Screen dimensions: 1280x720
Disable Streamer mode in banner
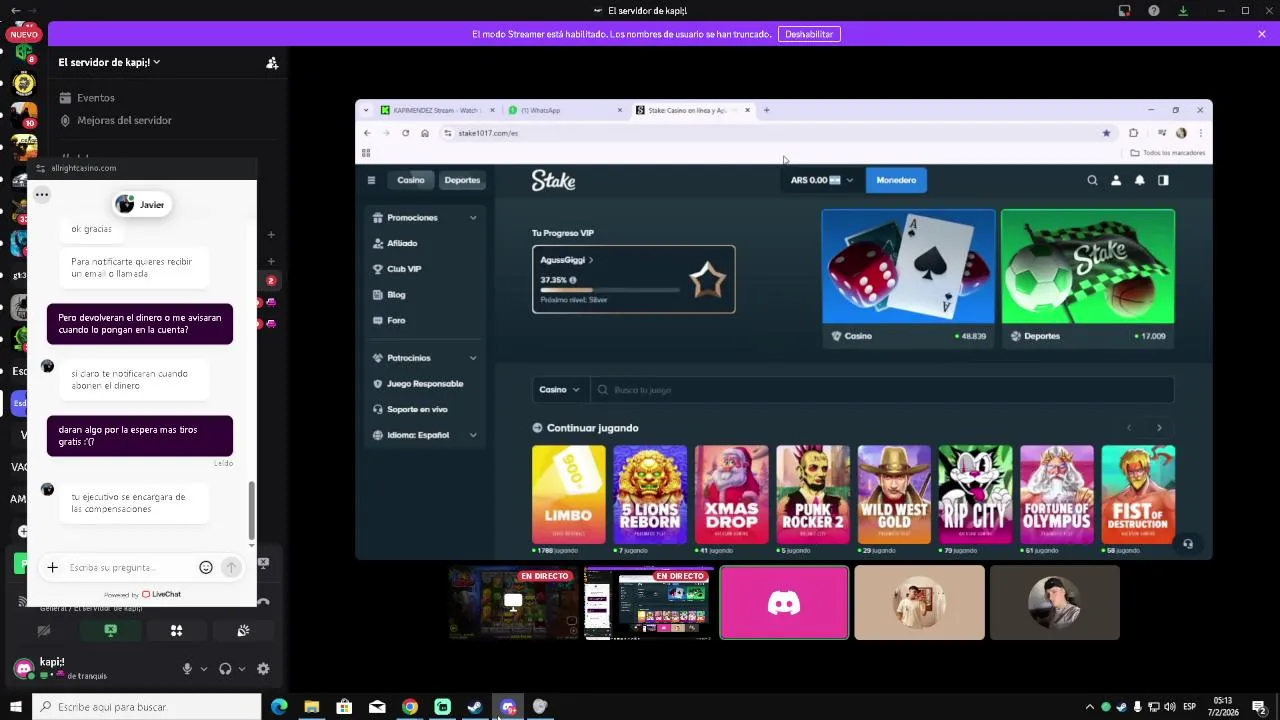809,34
